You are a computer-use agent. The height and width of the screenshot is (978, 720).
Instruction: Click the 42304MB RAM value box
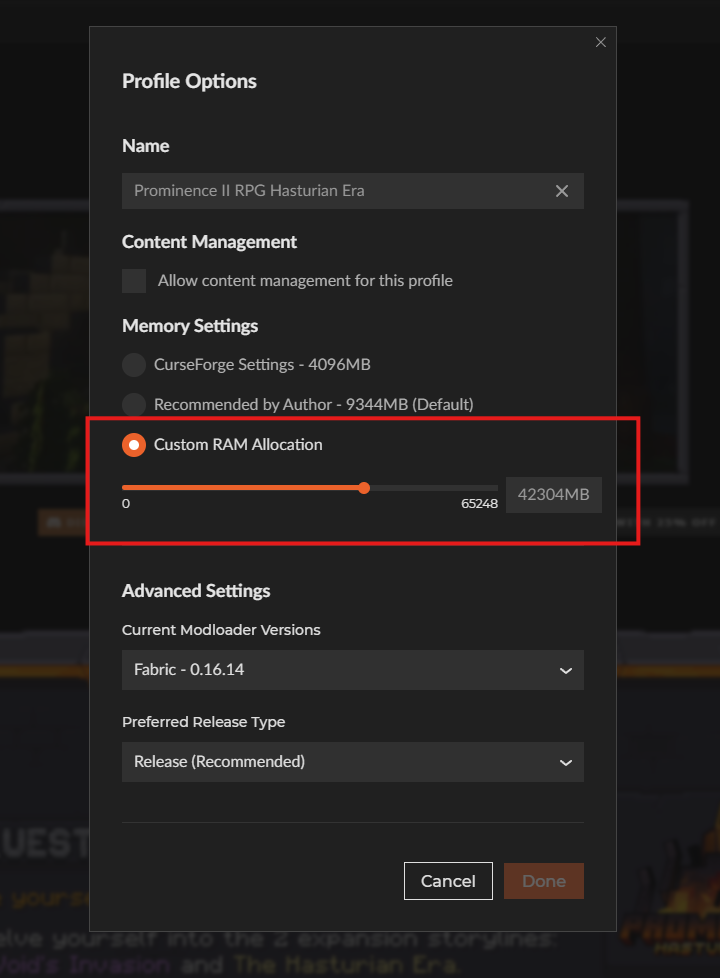(x=553, y=495)
